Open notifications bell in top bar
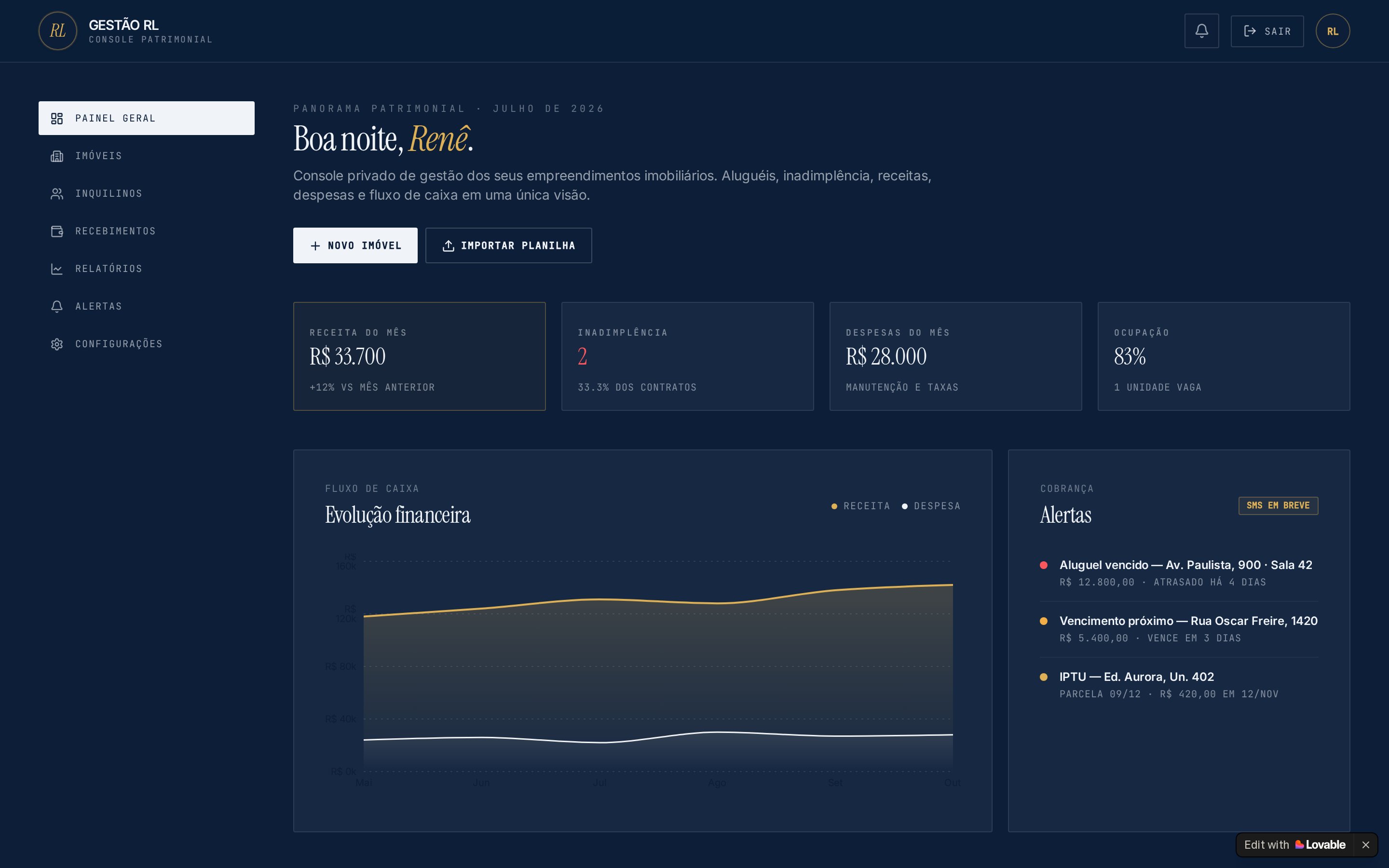Screen dimensions: 1389x868 [1201, 31]
